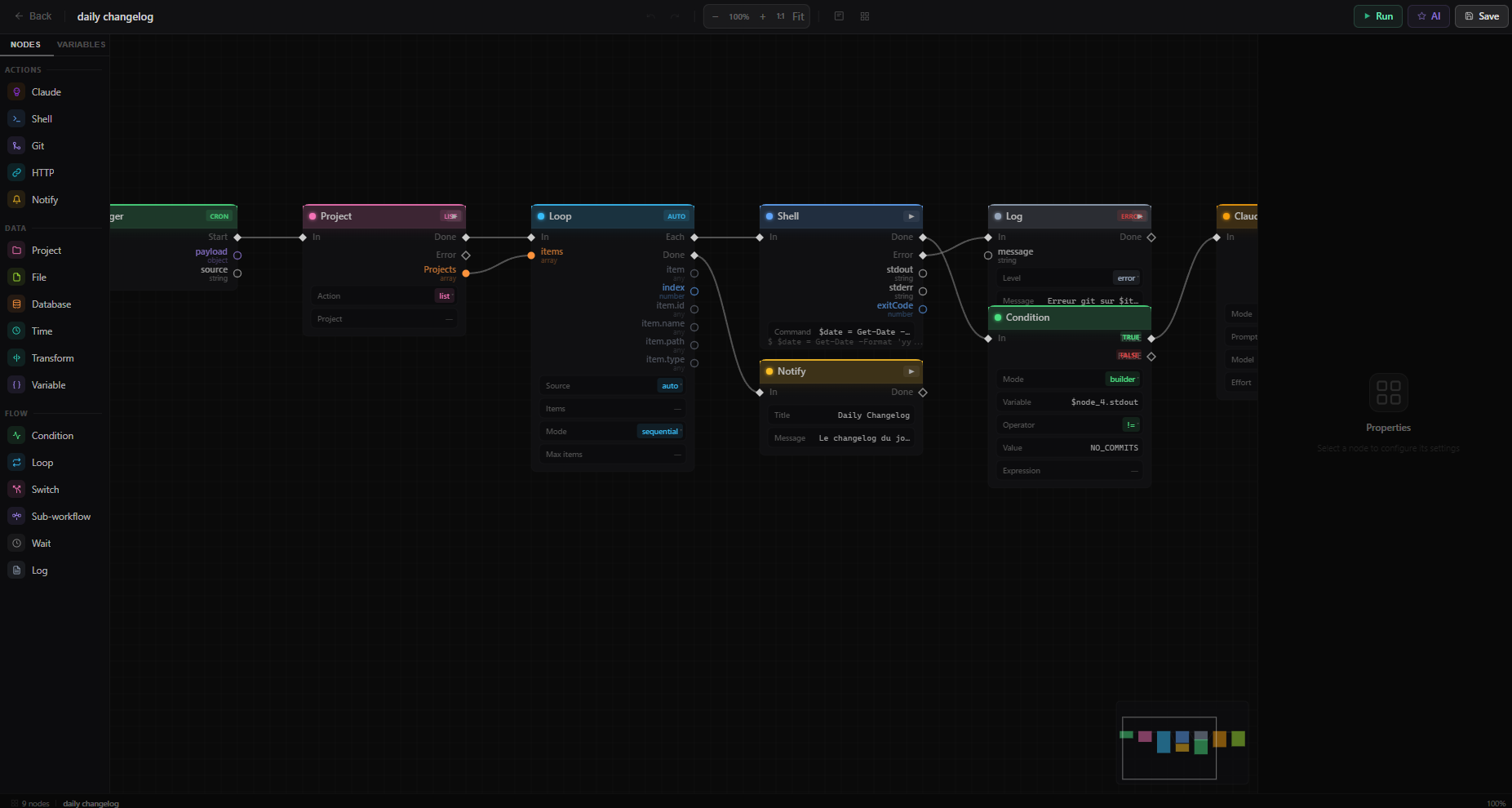Save the workflow
Viewport: 1512px width, 808px height.
pyautogui.click(x=1481, y=16)
